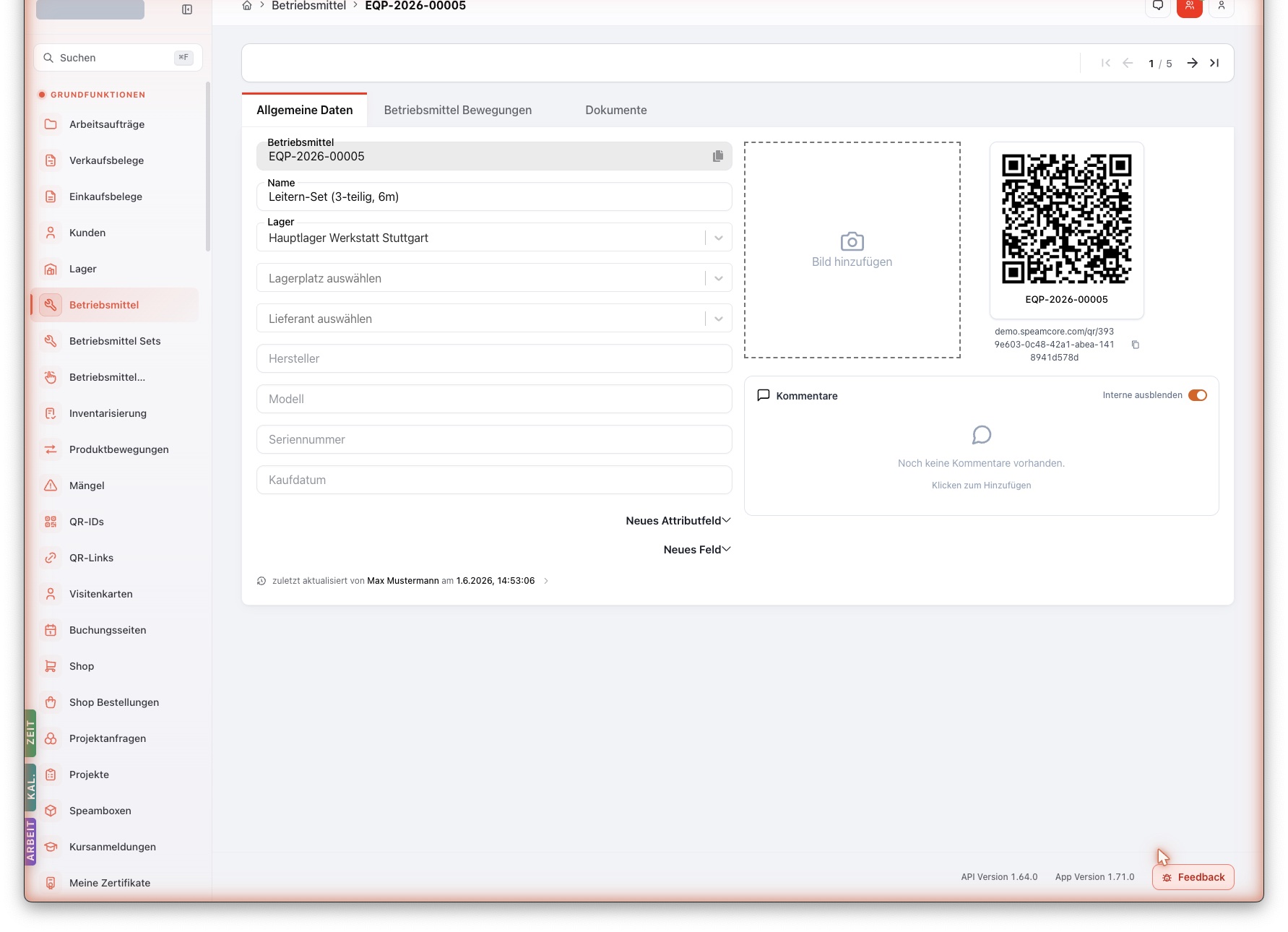The image size is (1288, 932).
Task: Open the KAL. side tab
Action: click(30, 787)
